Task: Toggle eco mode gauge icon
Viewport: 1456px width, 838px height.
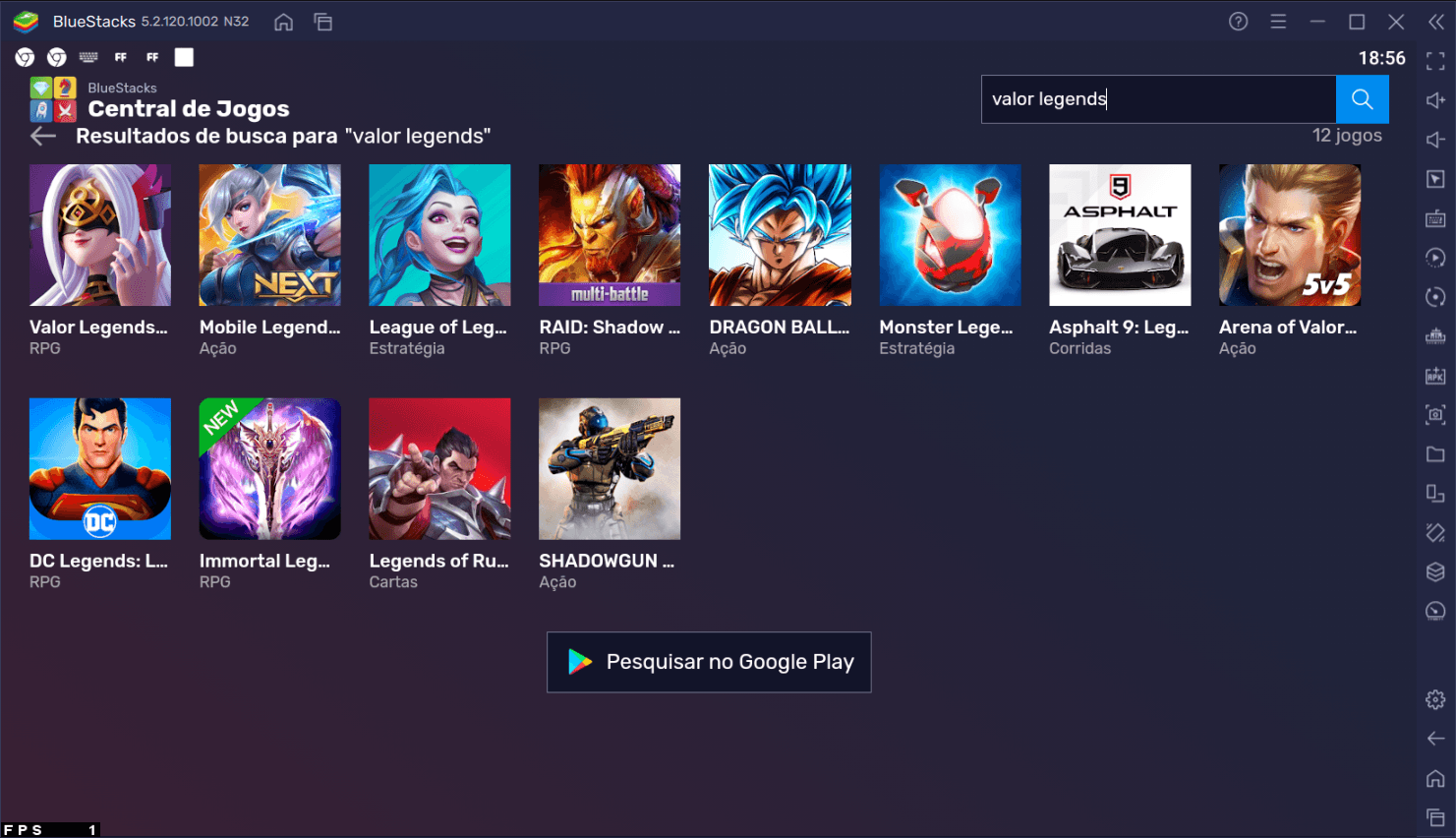Action: coord(1435,612)
